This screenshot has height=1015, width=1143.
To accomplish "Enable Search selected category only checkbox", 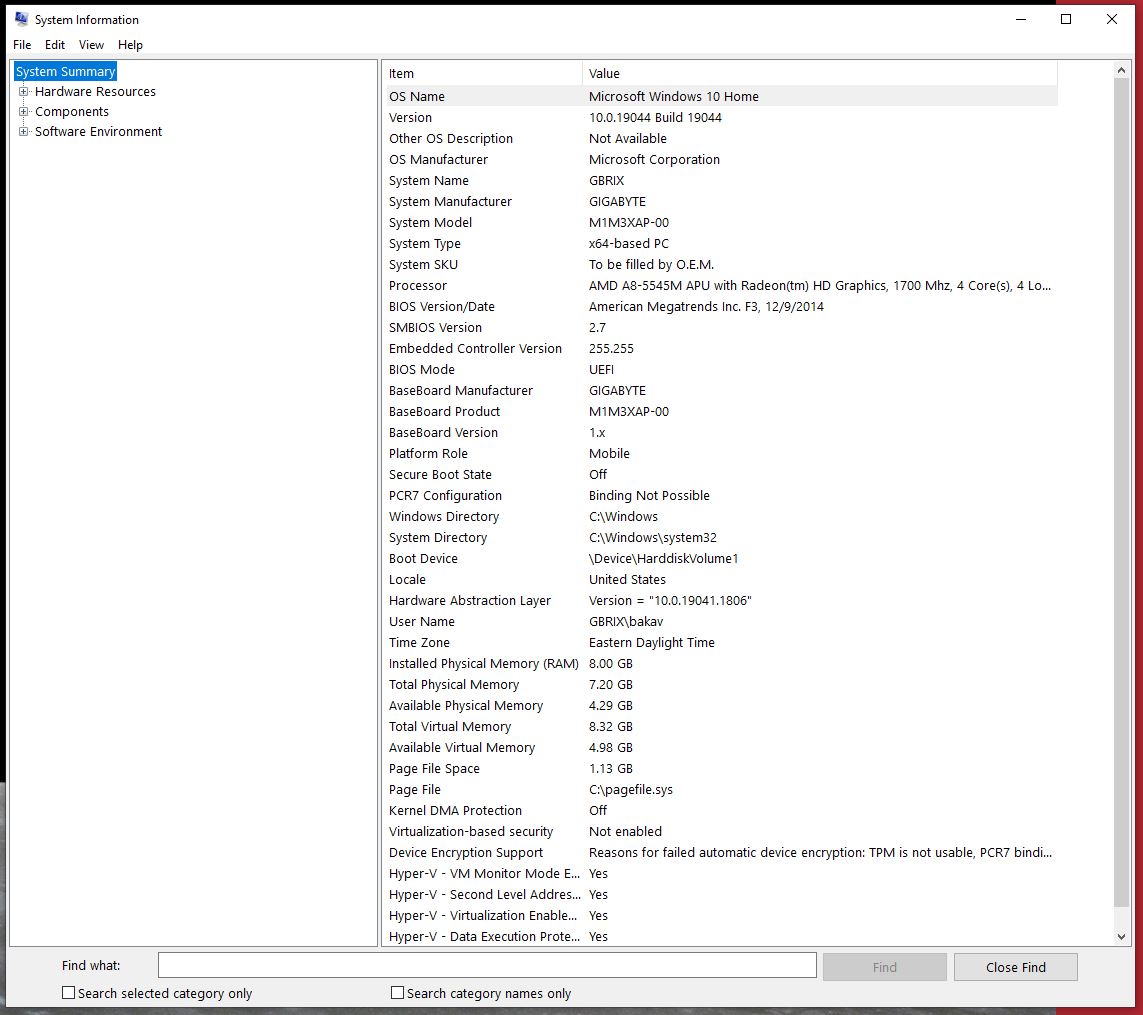I will pos(69,993).
